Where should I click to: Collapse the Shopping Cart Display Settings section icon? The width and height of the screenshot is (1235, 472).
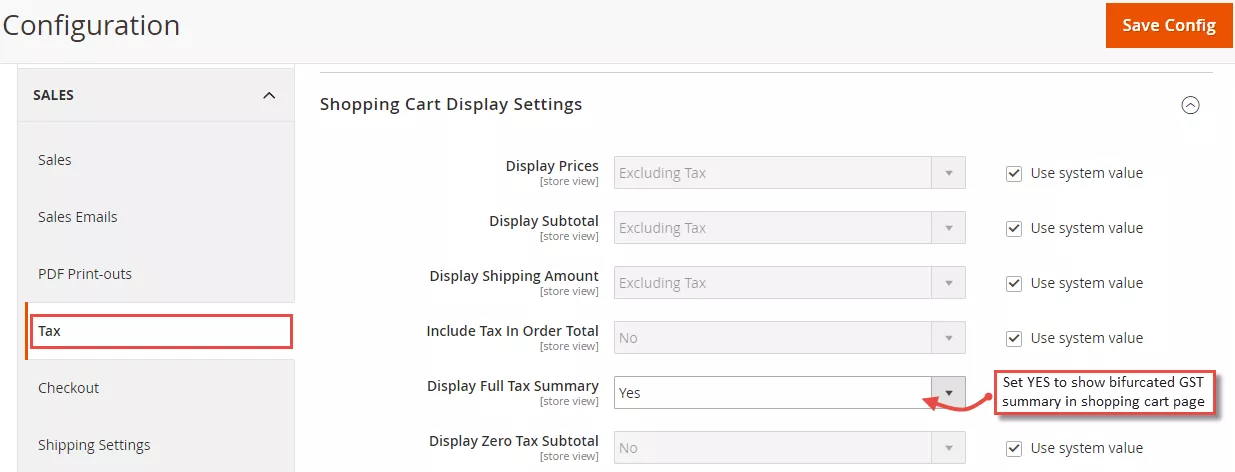tap(1190, 105)
